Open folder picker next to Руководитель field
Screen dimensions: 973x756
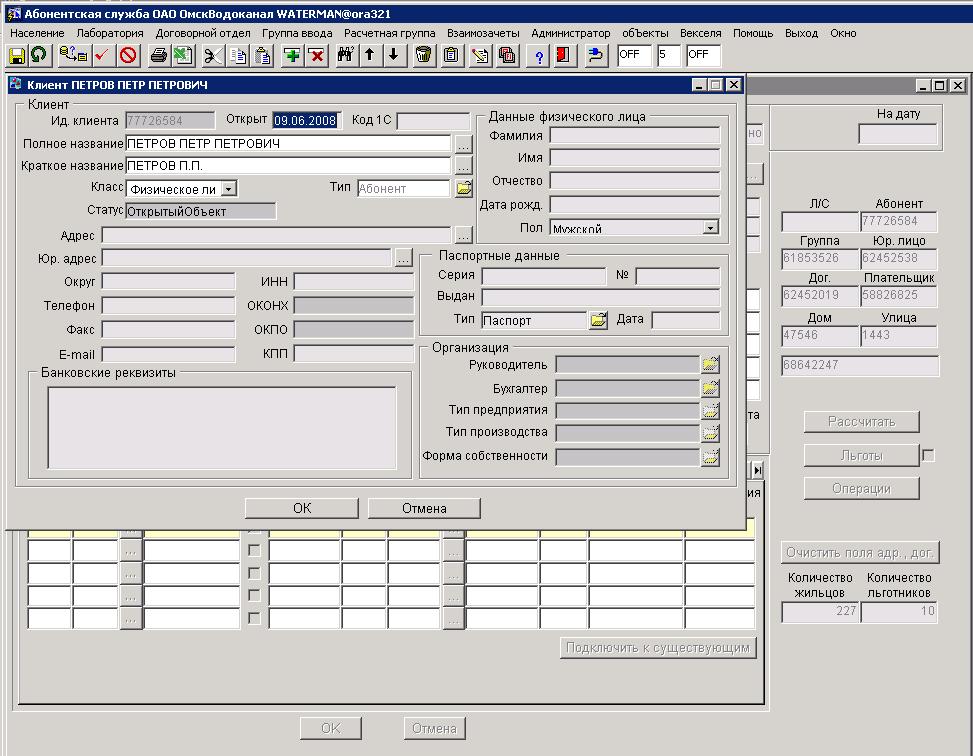point(710,365)
